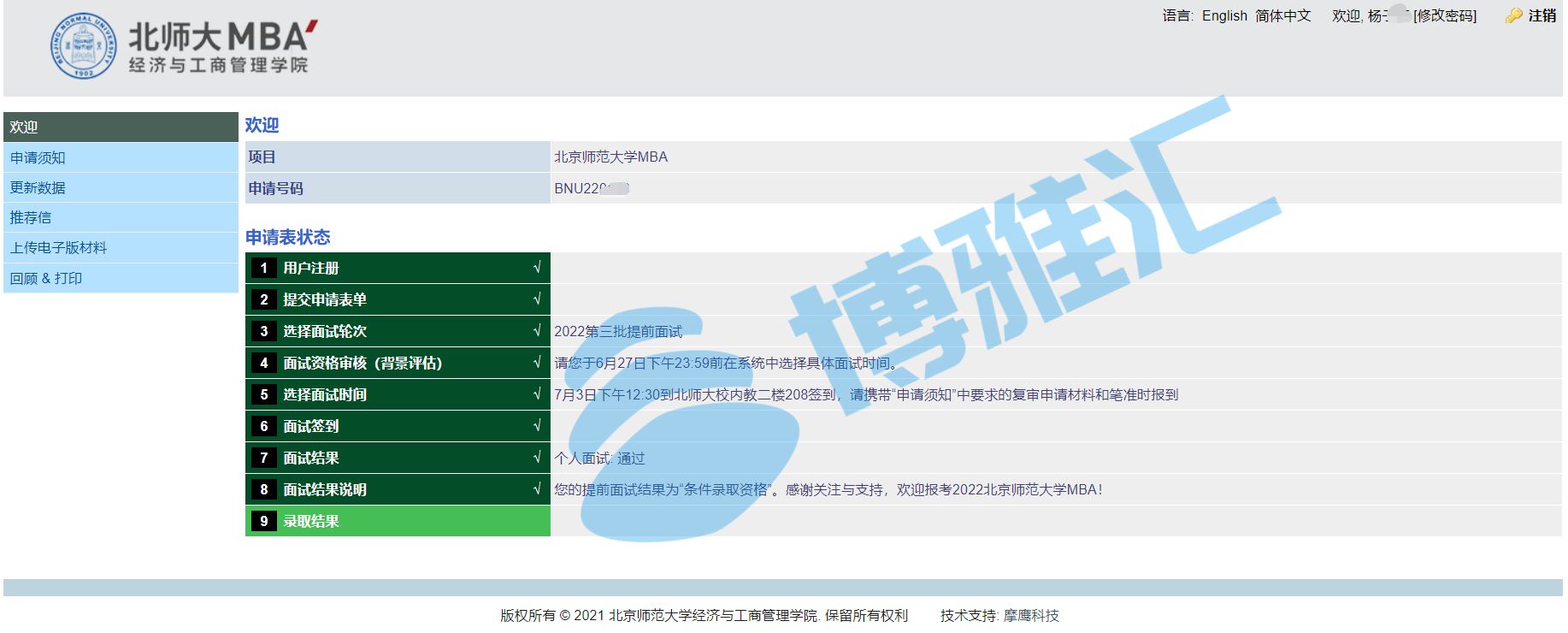The image size is (1568, 633).
Task: Click step 3 选择面试轮次 row
Action: tap(398, 331)
